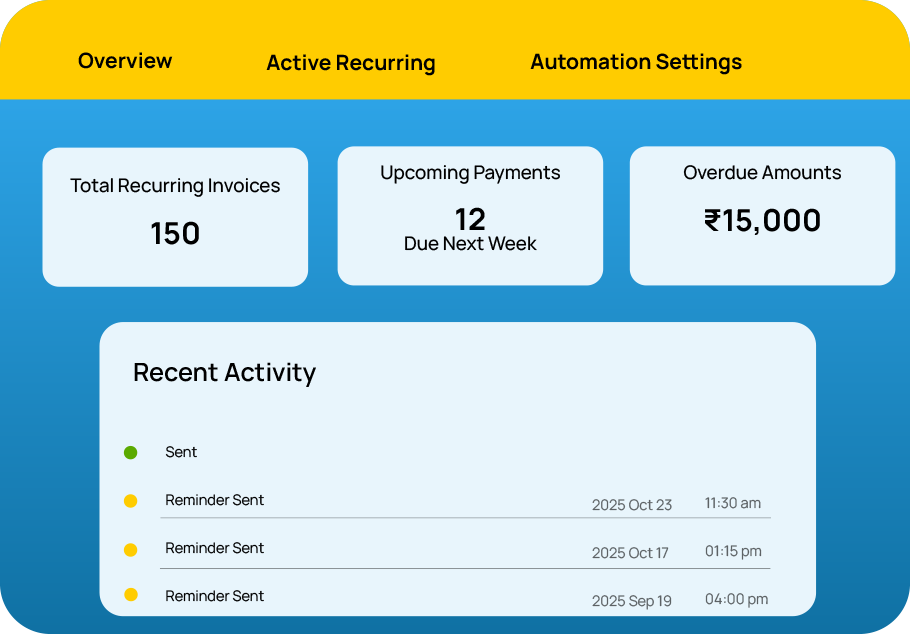Click the Overdue Amounts card title
Viewport: 910px width, 634px height.
point(762,173)
